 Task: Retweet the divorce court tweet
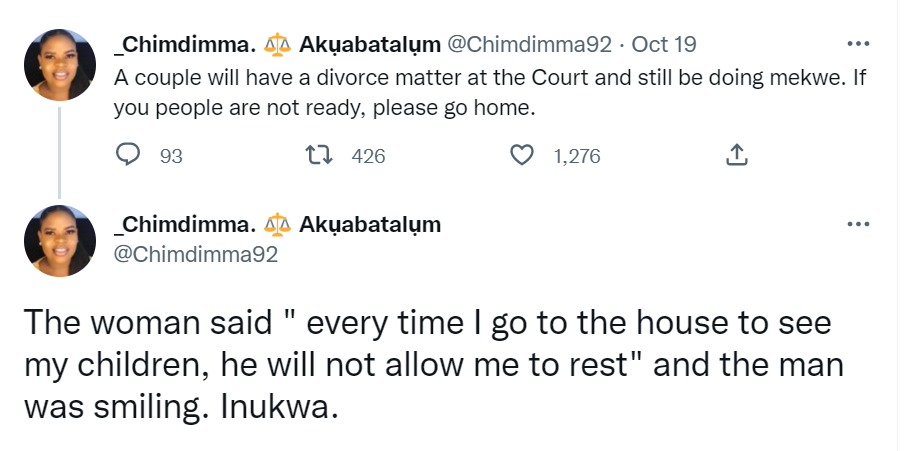pos(324,155)
